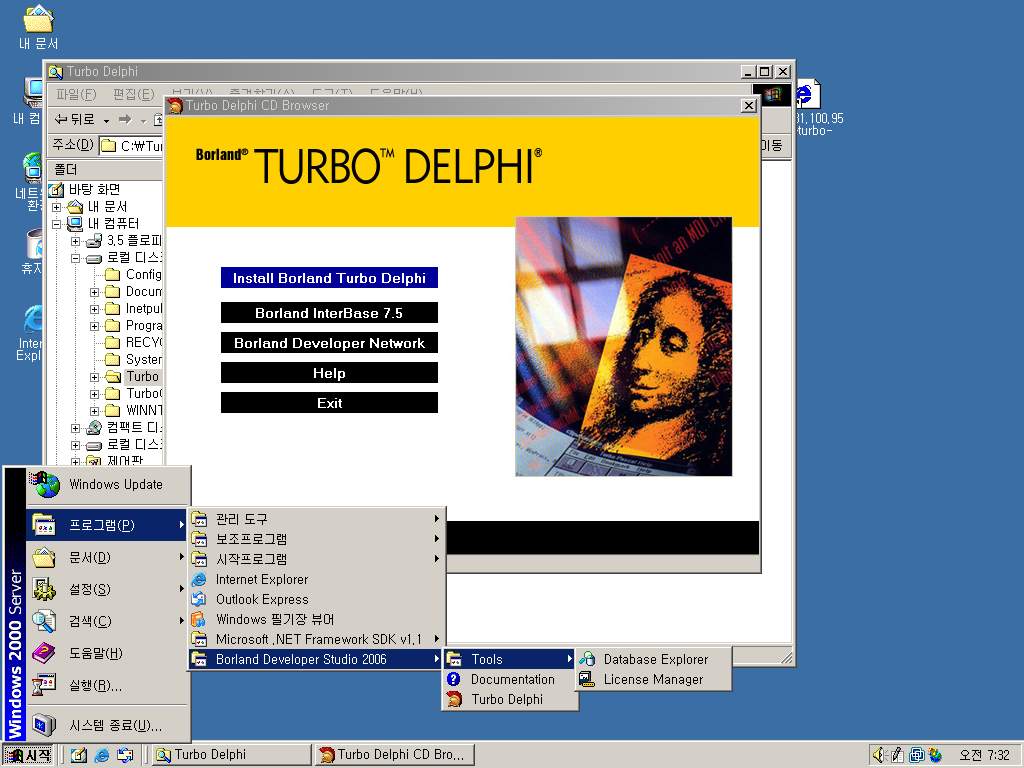Click the volume speaker tray icon

pos(879,755)
